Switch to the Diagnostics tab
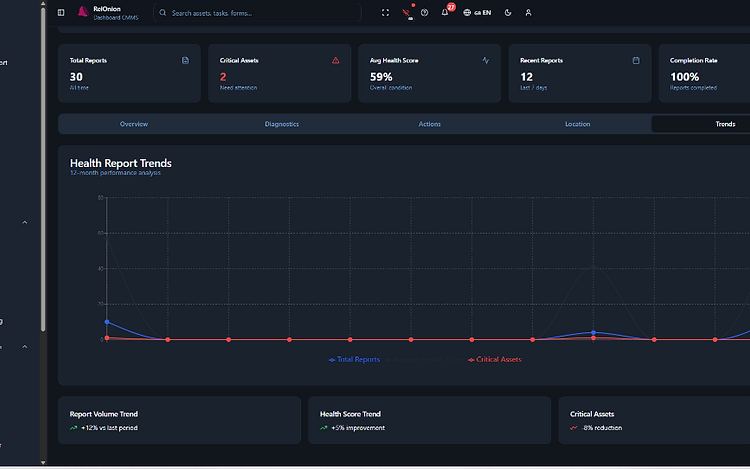Viewport: 750px width, 469px height. pos(282,124)
